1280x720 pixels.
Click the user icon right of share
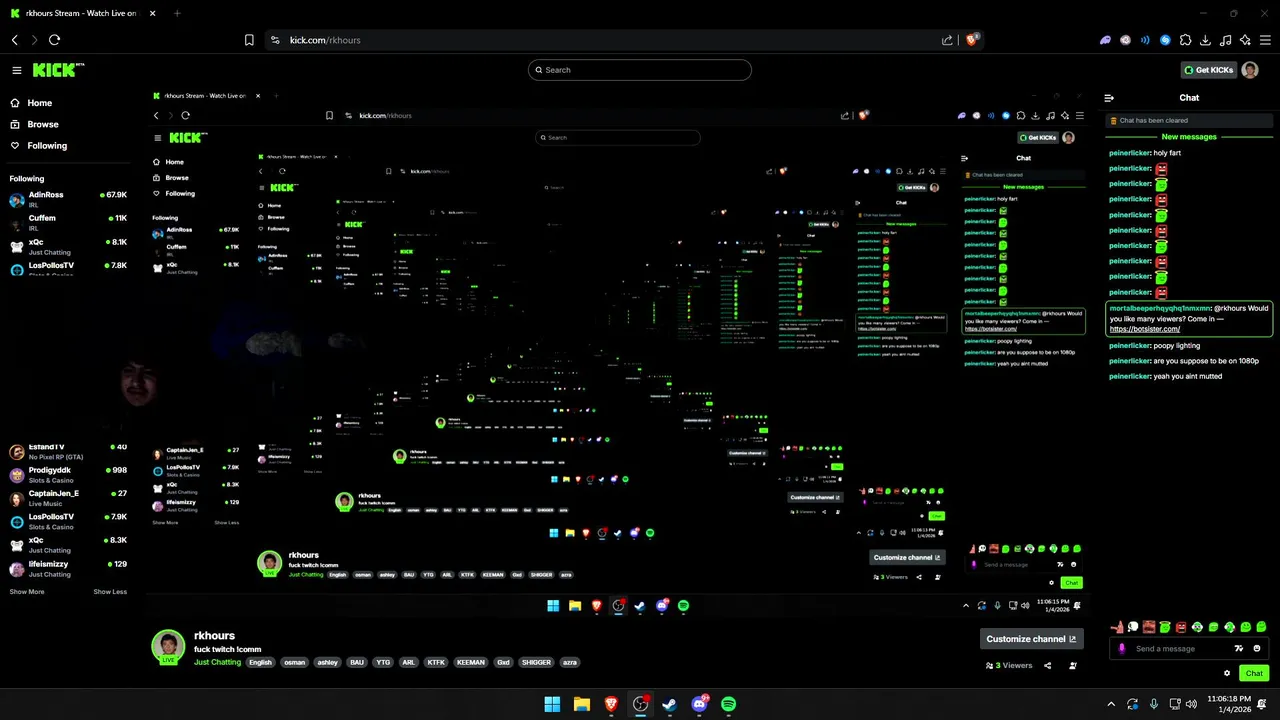[1071, 665]
